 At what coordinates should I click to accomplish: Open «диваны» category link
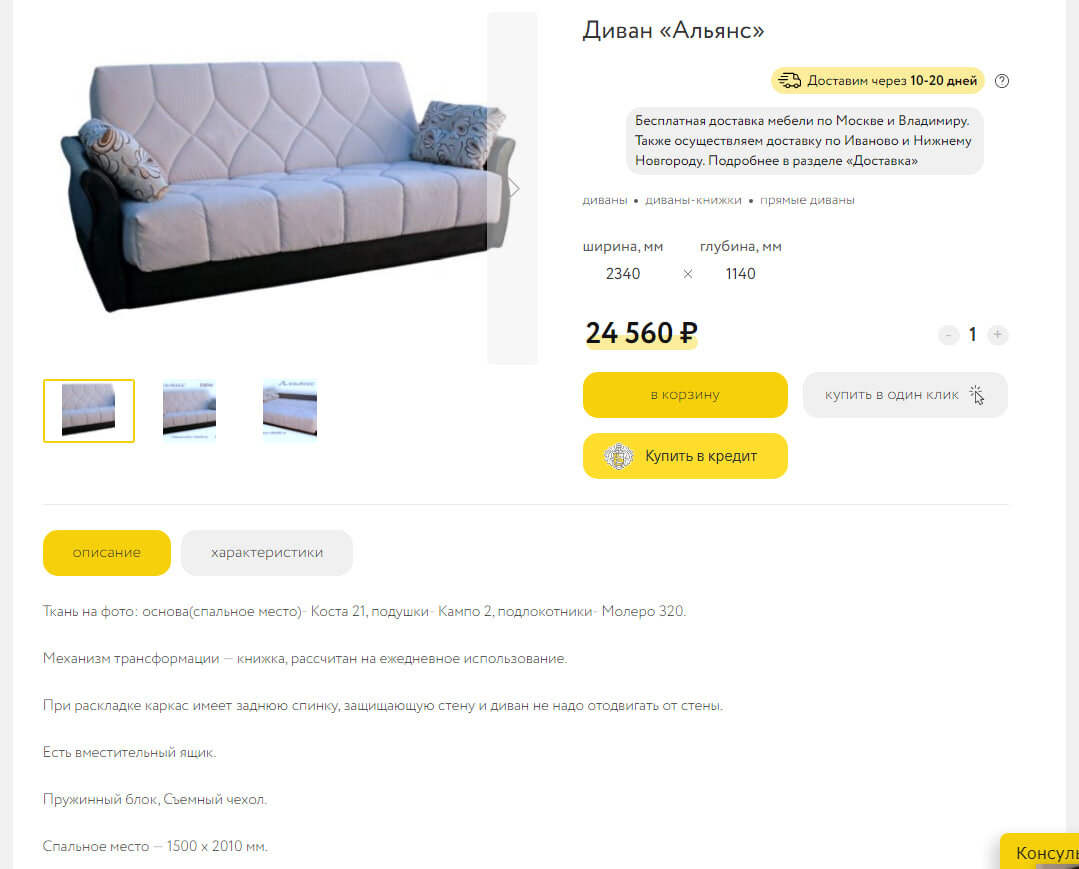coord(605,200)
